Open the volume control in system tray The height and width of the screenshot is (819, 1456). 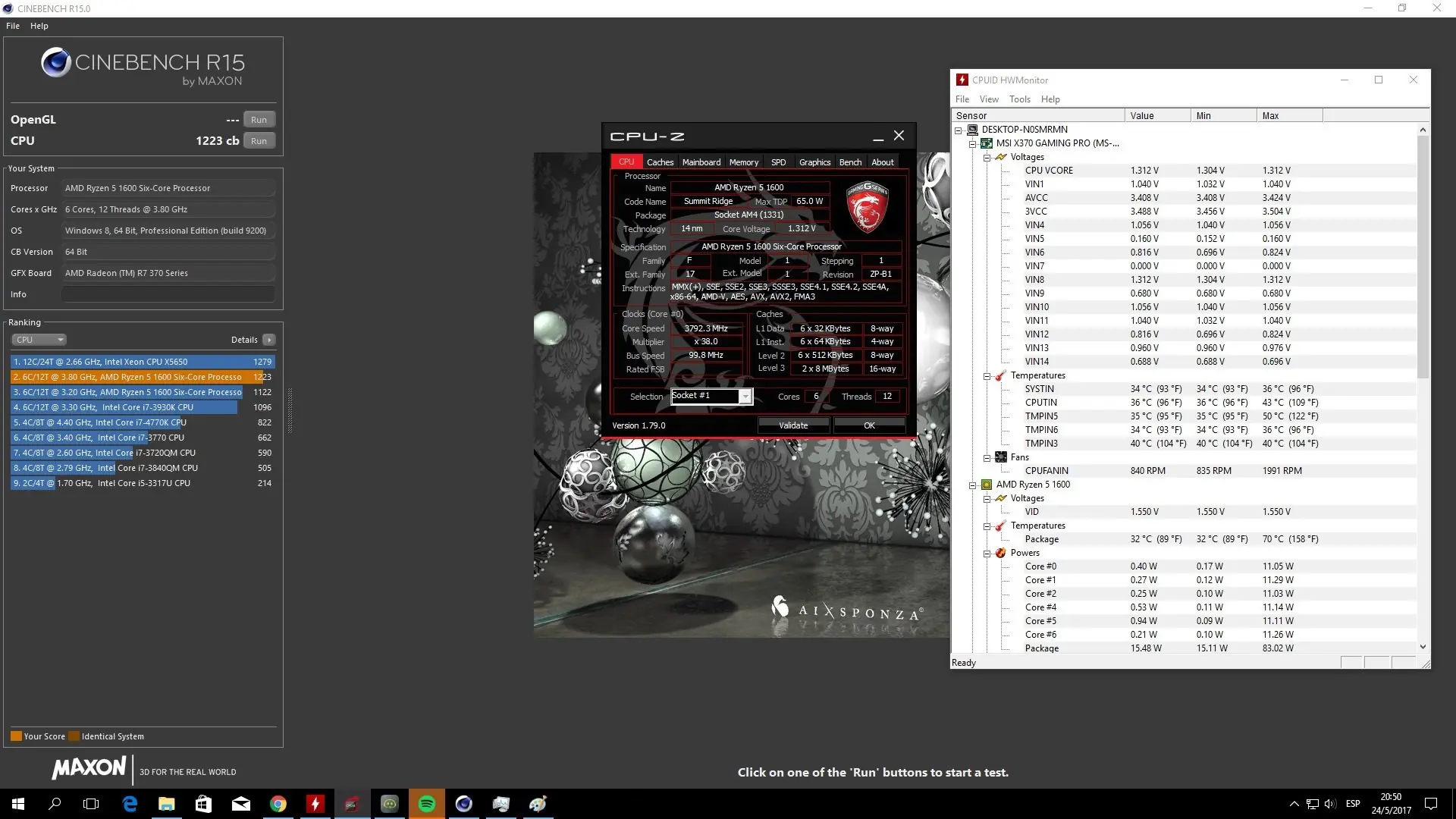[x=1330, y=804]
